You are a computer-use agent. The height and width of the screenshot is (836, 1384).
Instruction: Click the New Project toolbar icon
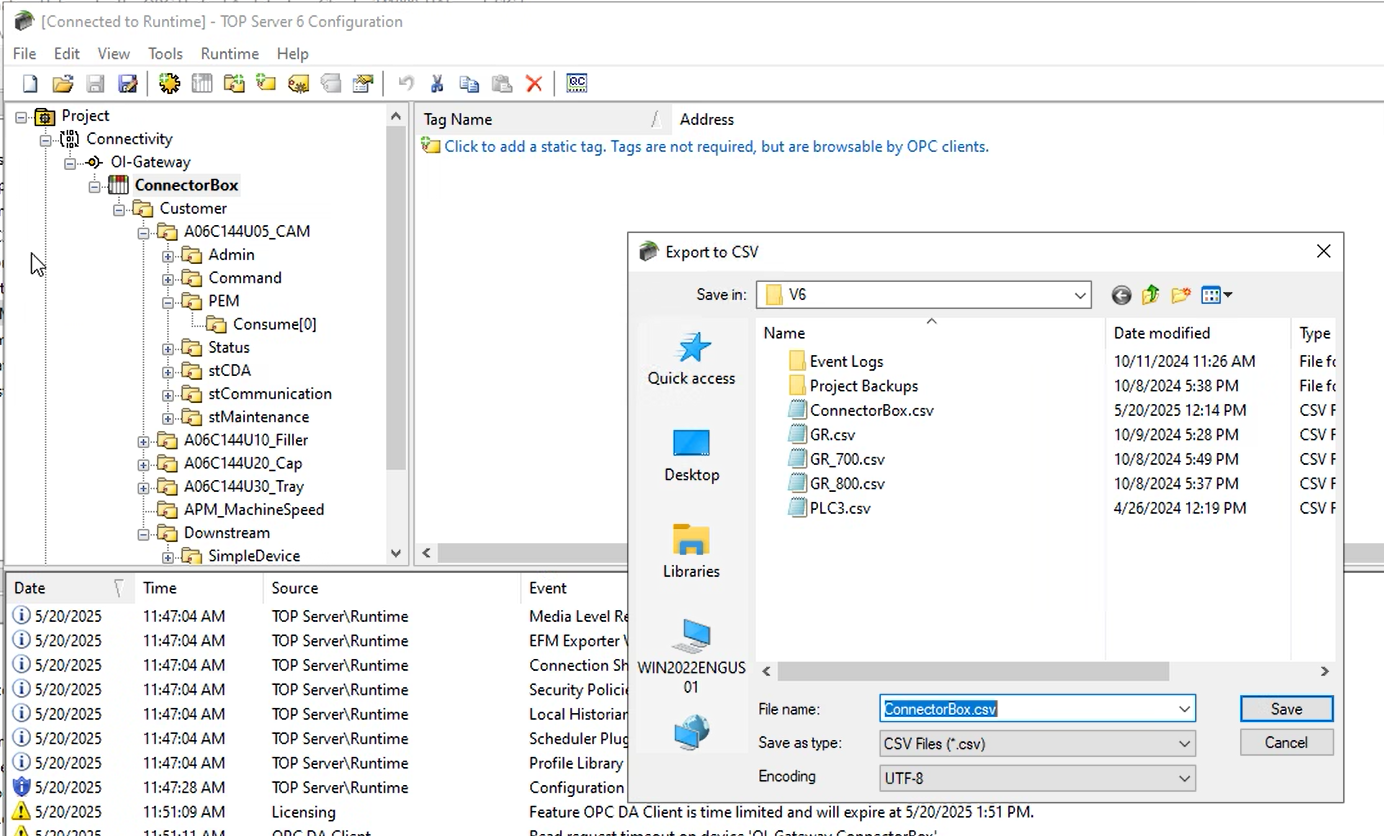[x=30, y=84]
